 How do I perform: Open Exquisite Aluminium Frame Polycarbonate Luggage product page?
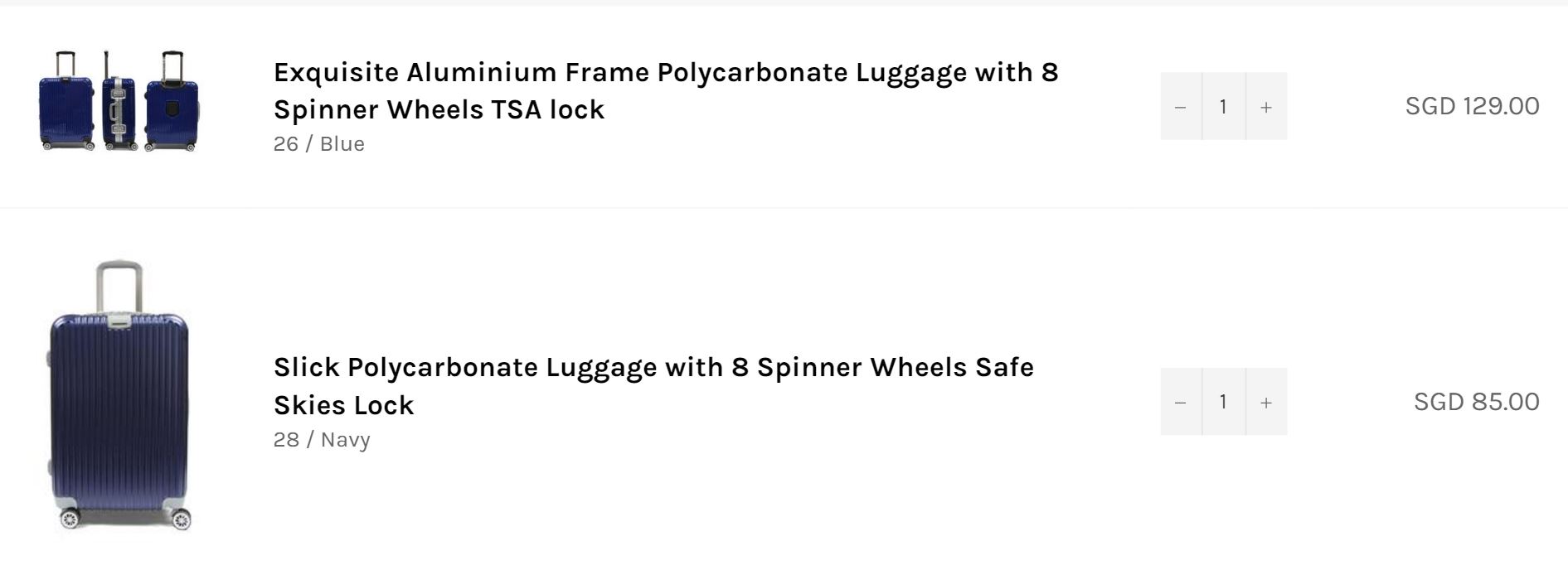666,90
